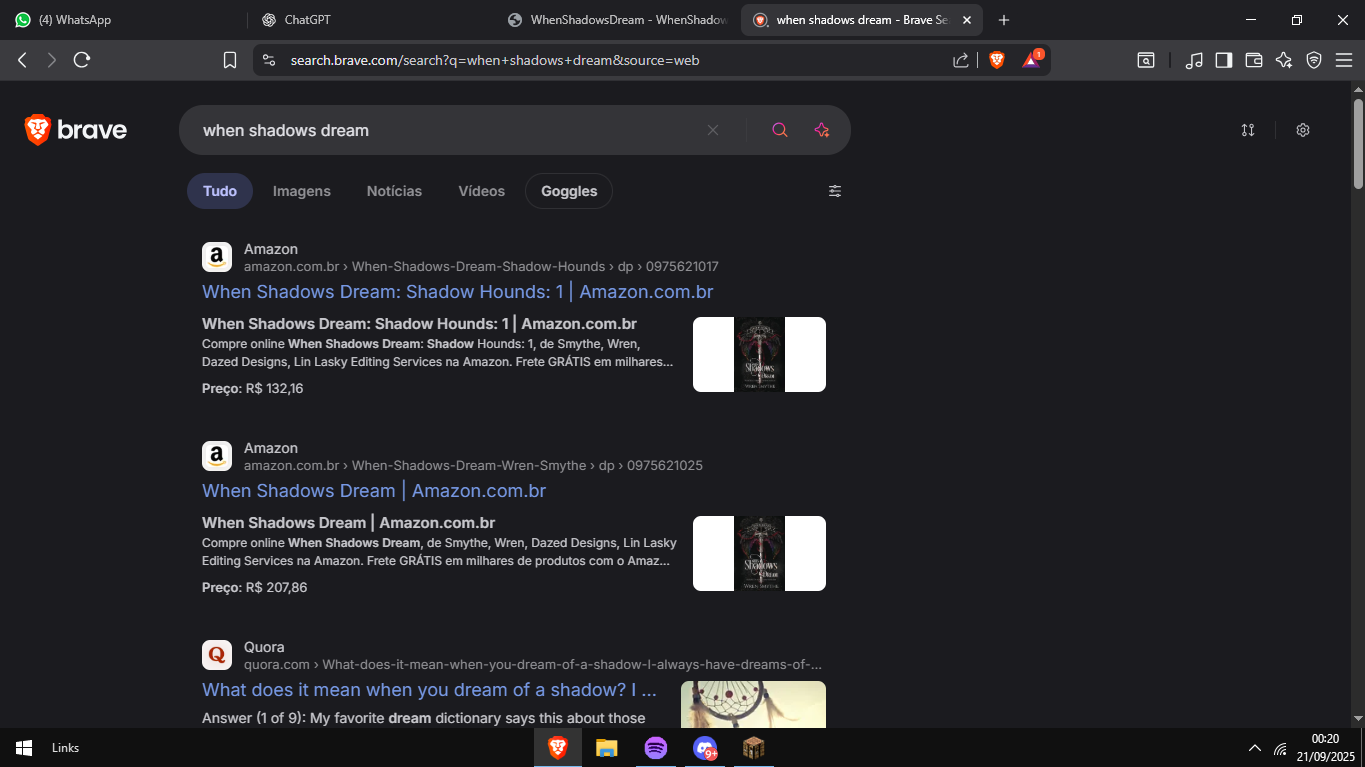Click the Amazon favicon of Wren-Smythe result
1365x767 pixels.
tap(217, 456)
